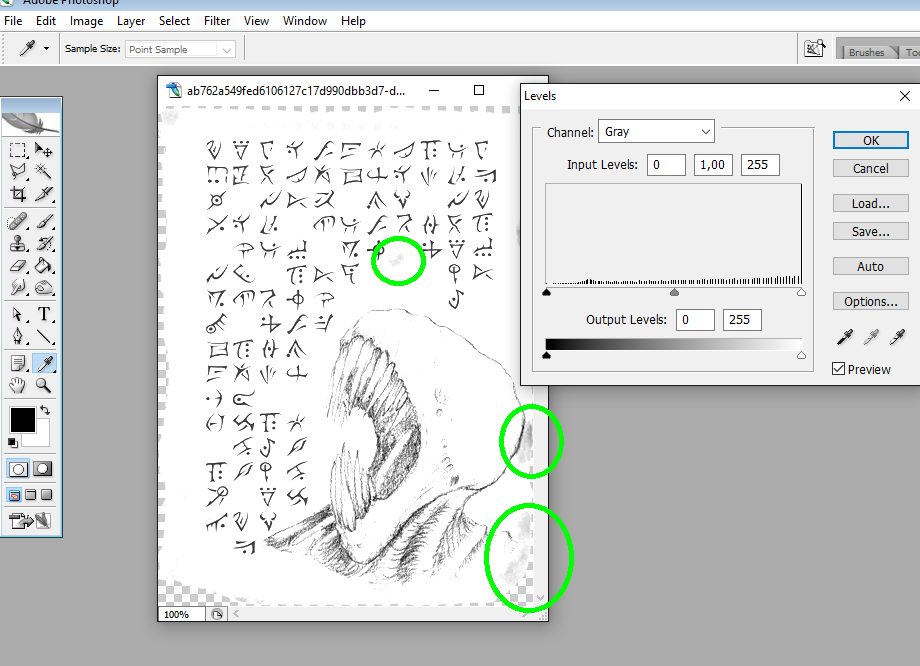
Task: Click the Jump to ImageReady icon
Action: click(x=31, y=520)
